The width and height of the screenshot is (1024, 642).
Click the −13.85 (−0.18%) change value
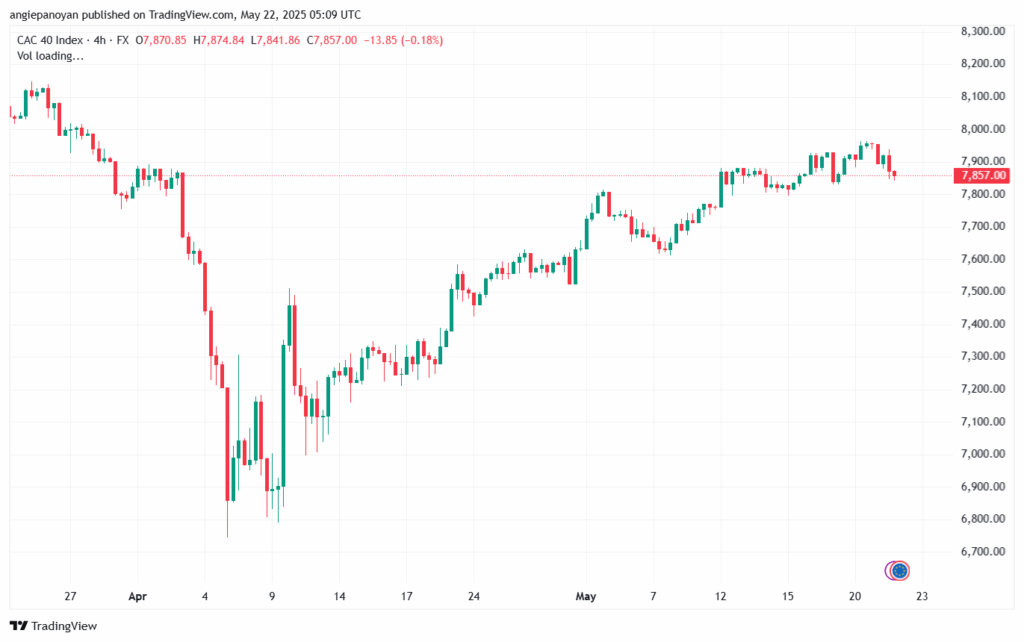(x=403, y=40)
